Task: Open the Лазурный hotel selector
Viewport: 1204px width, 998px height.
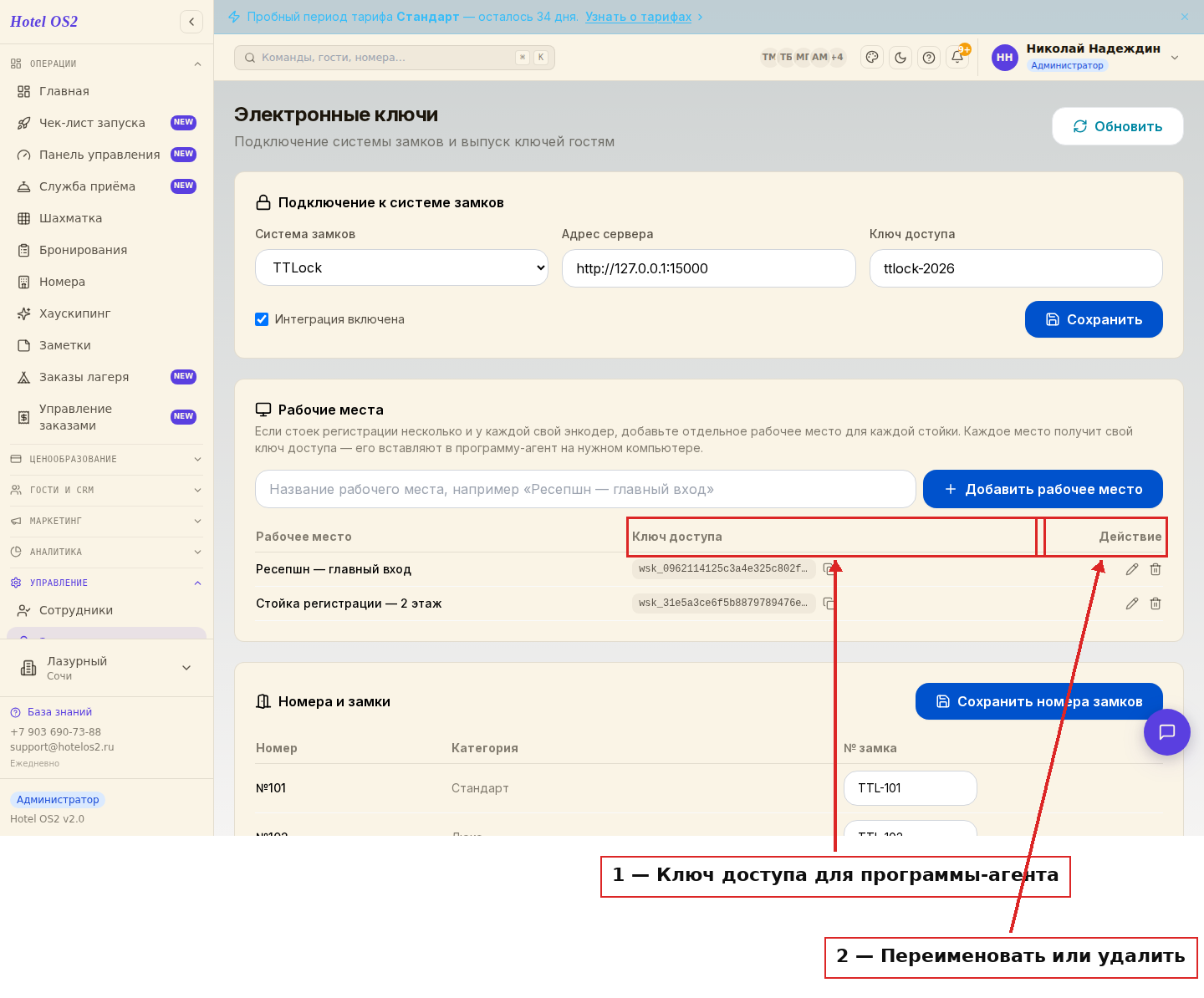Action: point(106,668)
